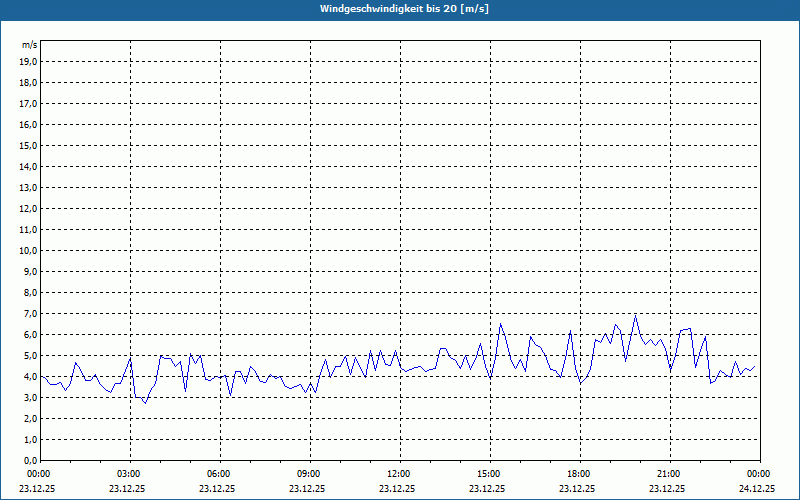
Task: Select the '18,0' y-axis label
Action: (29, 83)
